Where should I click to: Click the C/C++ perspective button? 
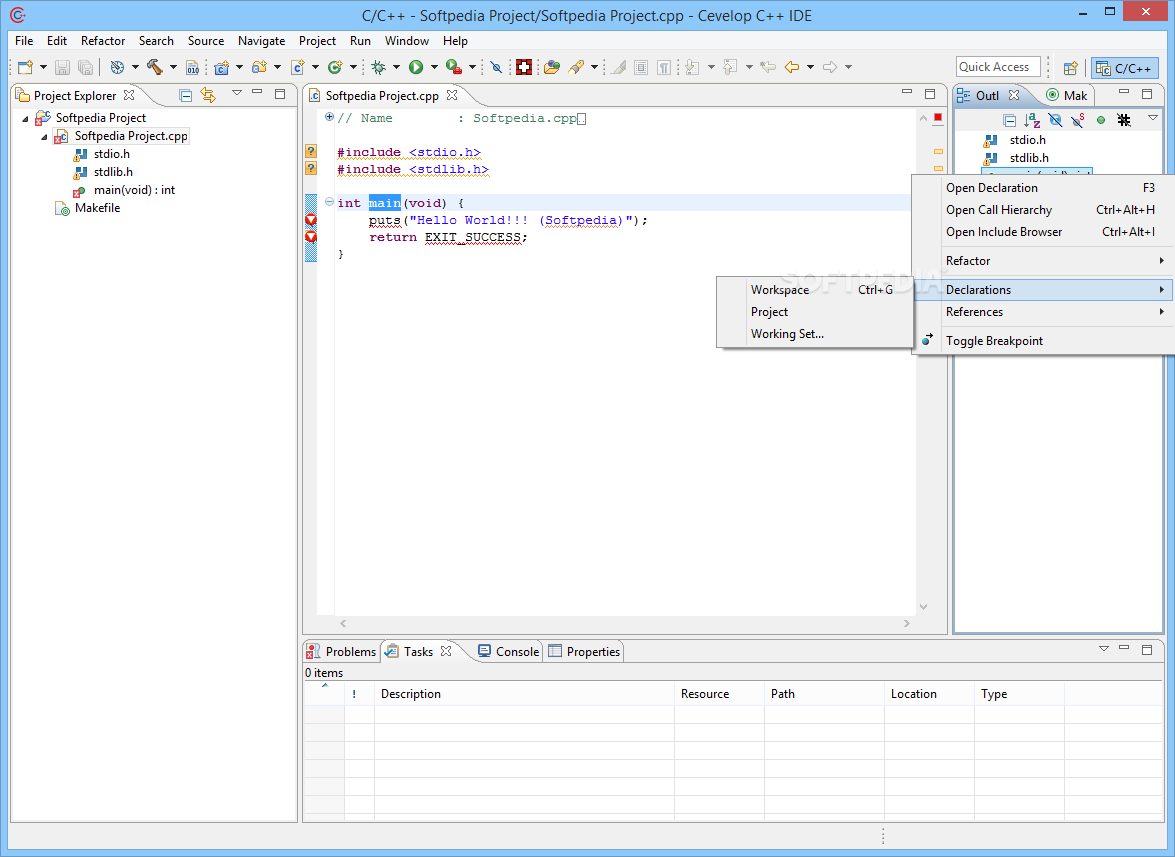pyautogui.click(x=1125, y=68)
